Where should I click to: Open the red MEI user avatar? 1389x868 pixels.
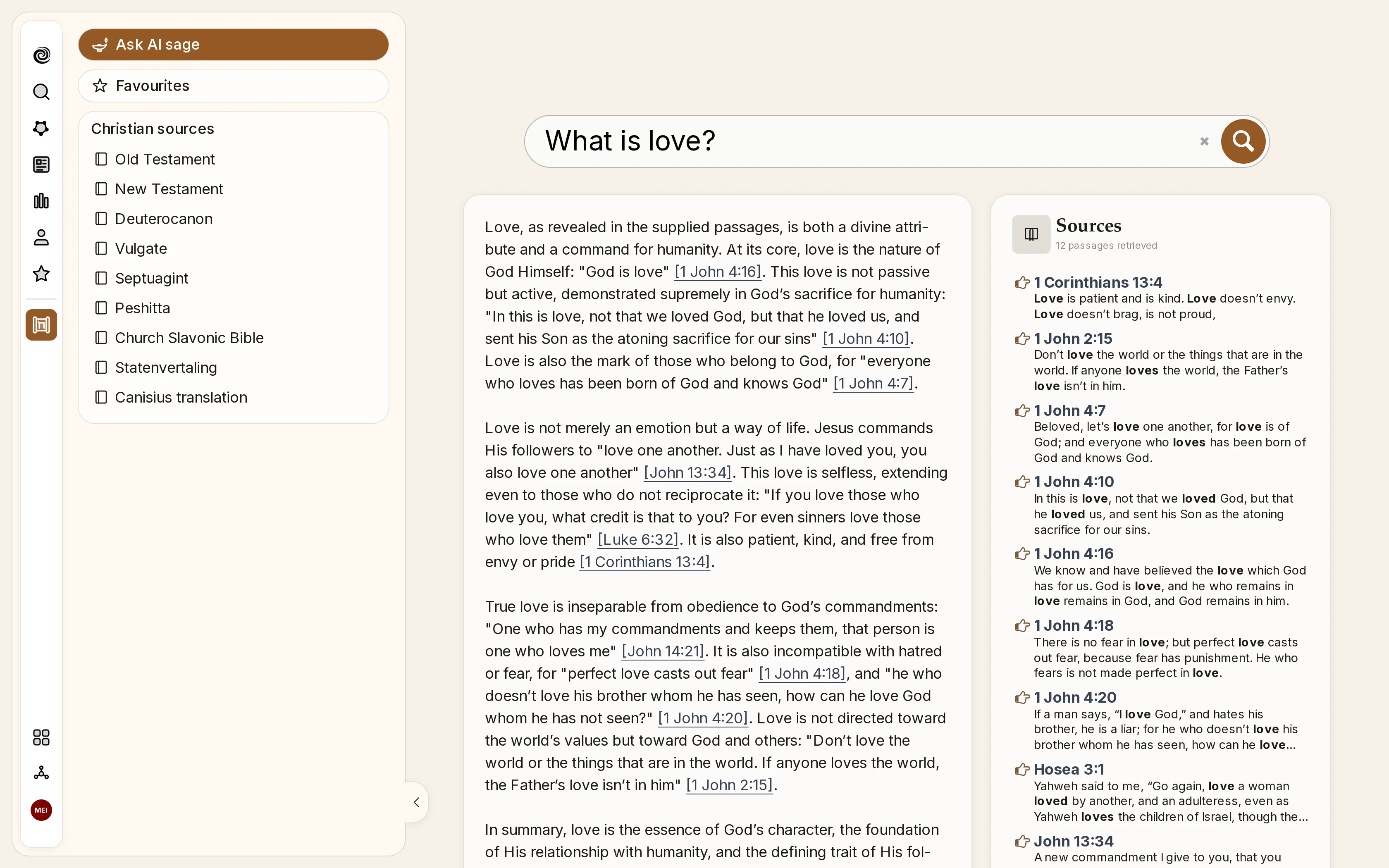point(41,810)
